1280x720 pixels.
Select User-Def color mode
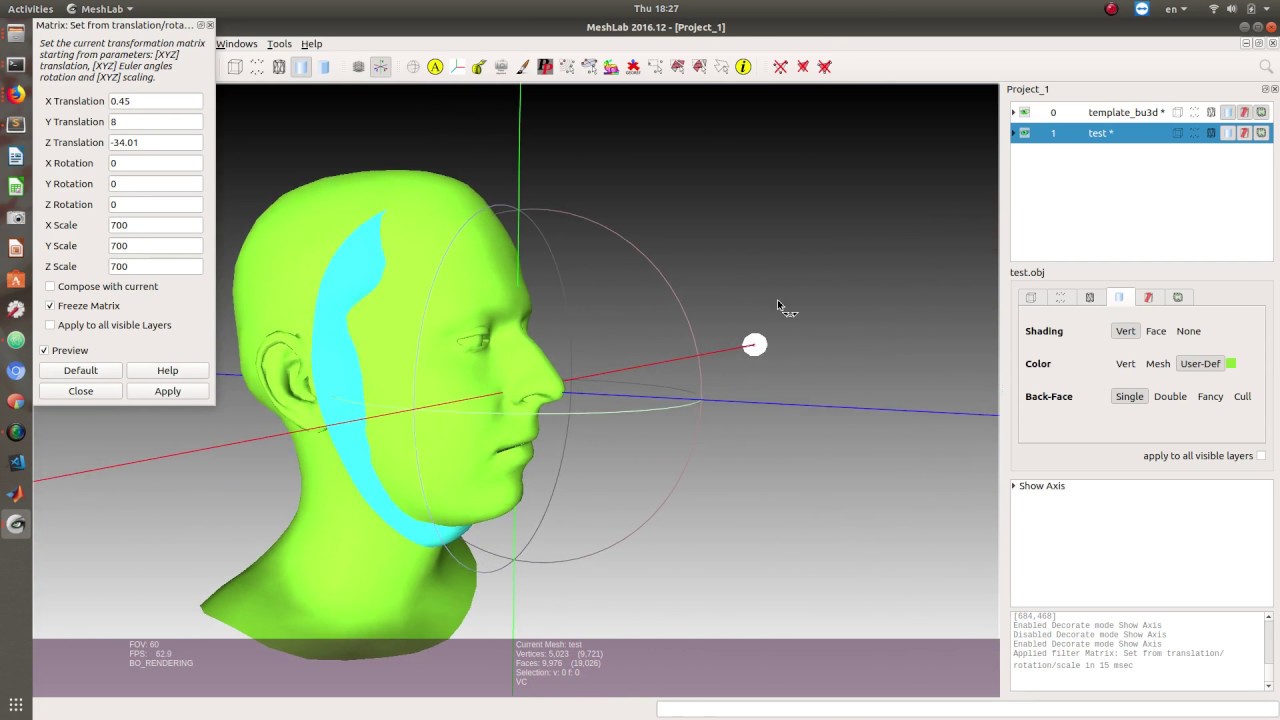[1200, 364]
